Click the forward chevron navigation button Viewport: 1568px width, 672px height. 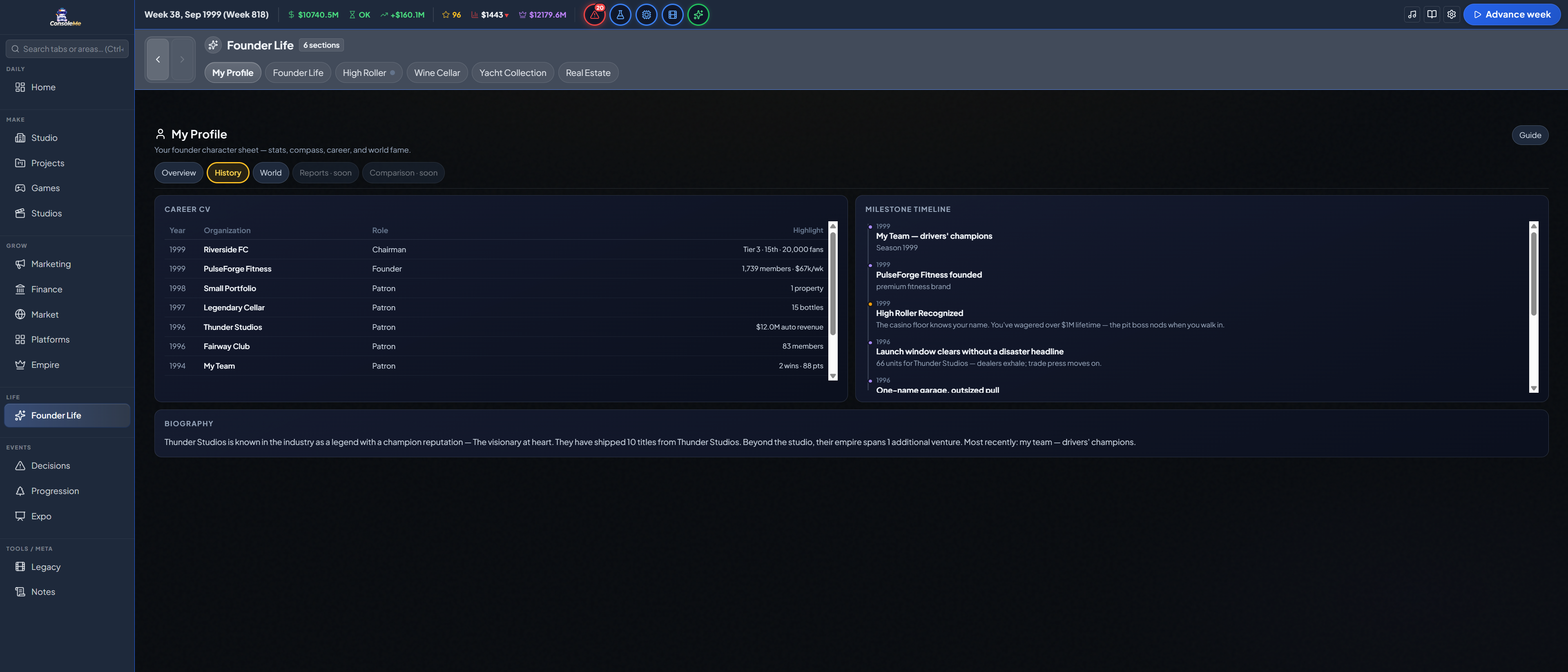pos(182,59)
